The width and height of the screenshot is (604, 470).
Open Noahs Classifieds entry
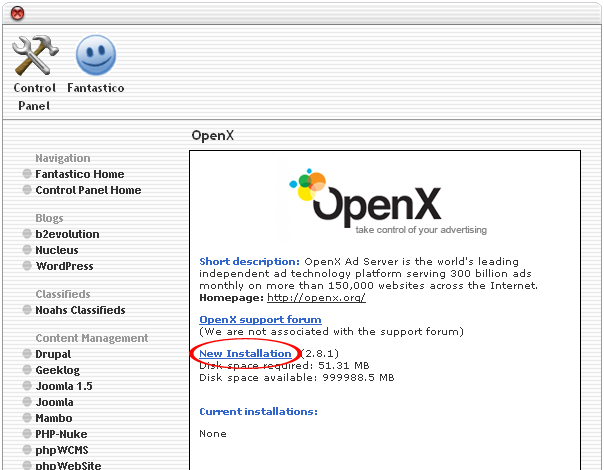coord(80,310)
